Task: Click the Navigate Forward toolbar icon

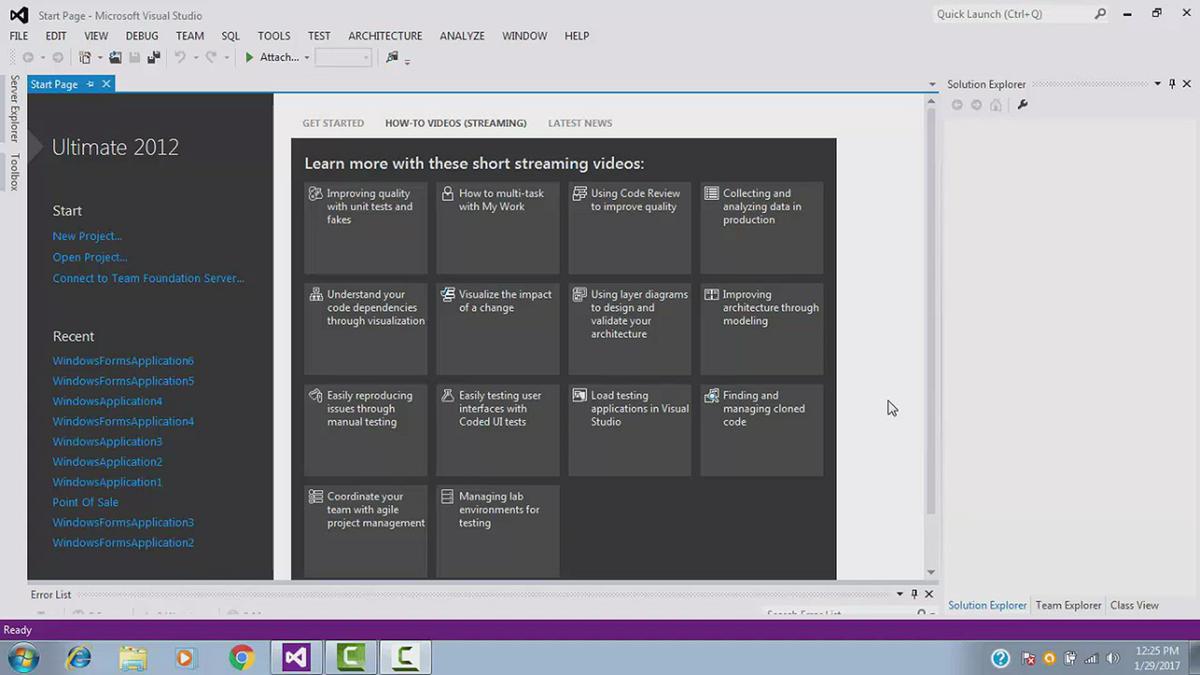Action: click(x=57, y=58)
